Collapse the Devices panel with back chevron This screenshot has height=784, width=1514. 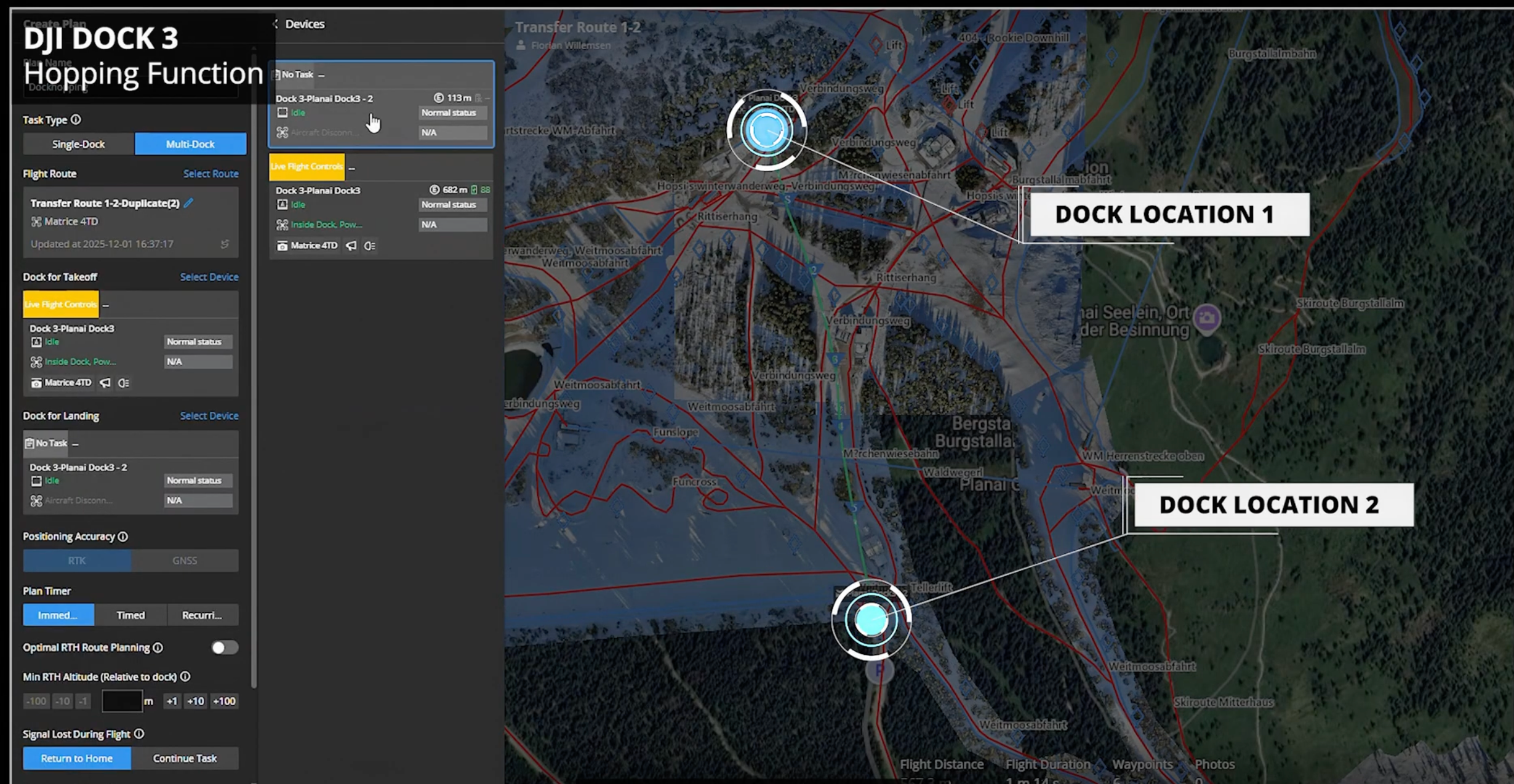coord(275,24)
